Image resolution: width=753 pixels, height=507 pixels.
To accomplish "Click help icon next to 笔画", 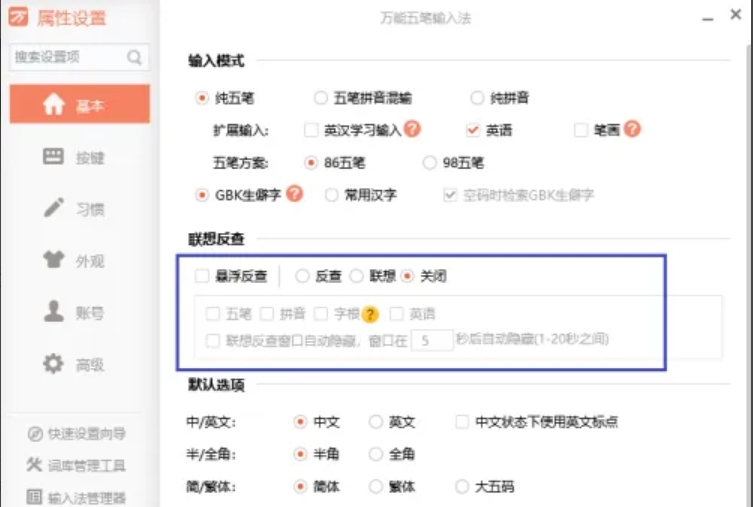I will (632, 129).
